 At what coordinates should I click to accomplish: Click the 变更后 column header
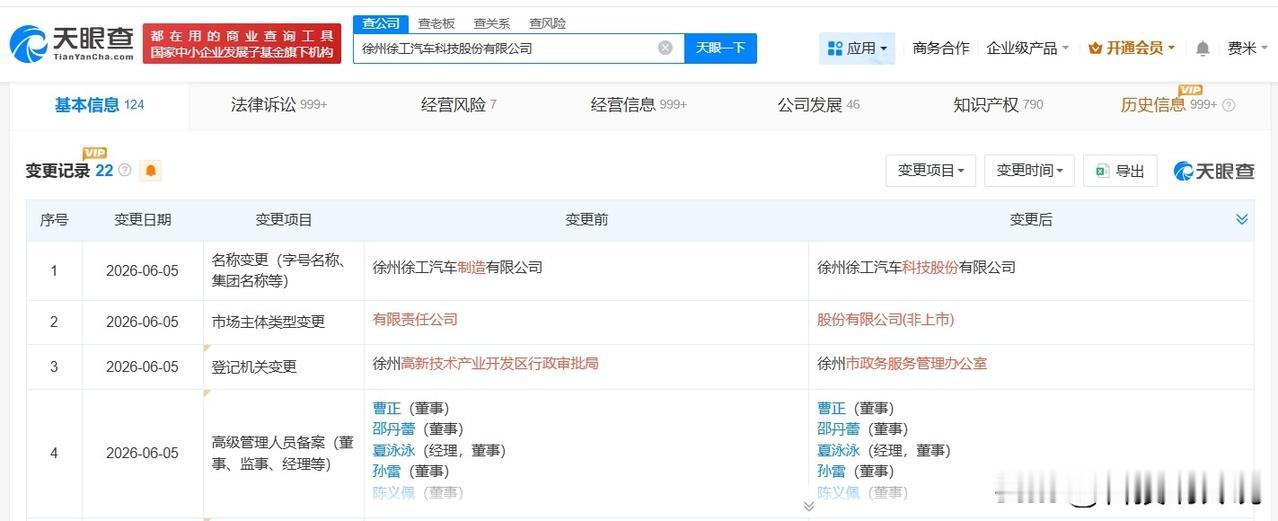(x=1031, y=220)
